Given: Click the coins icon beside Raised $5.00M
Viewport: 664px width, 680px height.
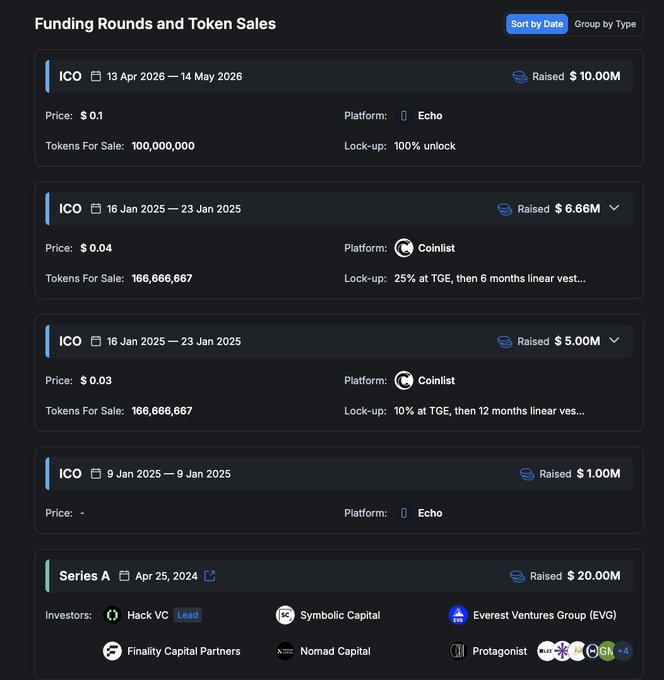Looking at the screenshot, I should tap(505, 342).
